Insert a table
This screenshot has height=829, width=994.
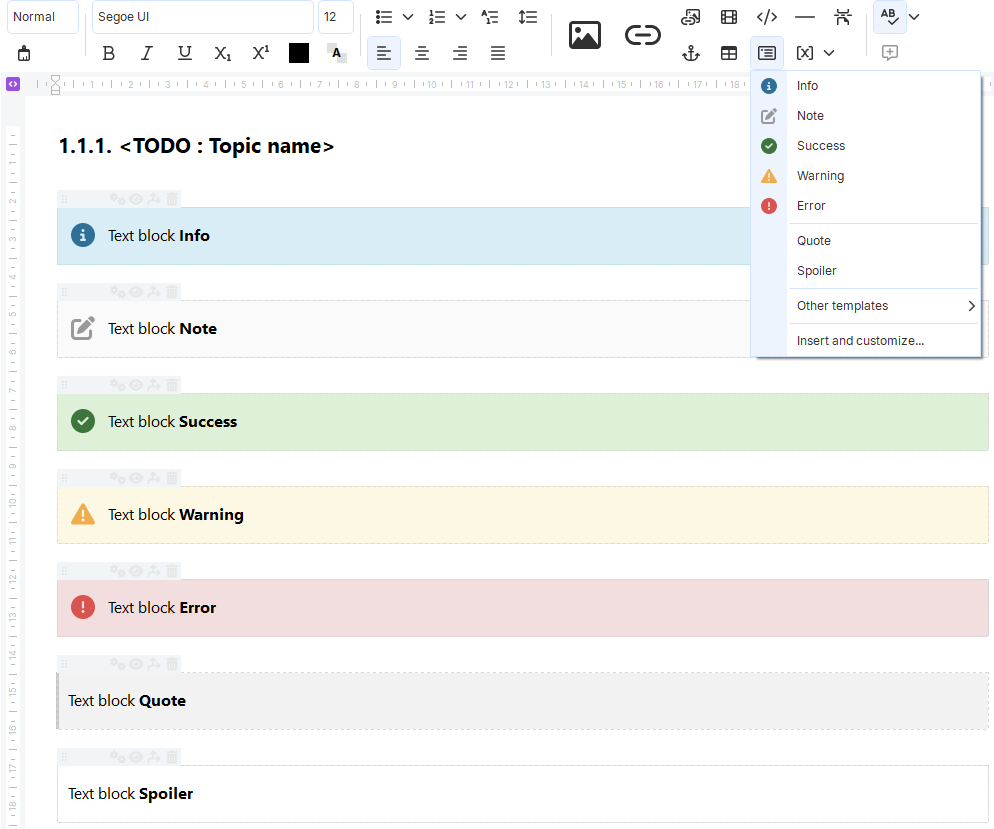tap(729, 53)
